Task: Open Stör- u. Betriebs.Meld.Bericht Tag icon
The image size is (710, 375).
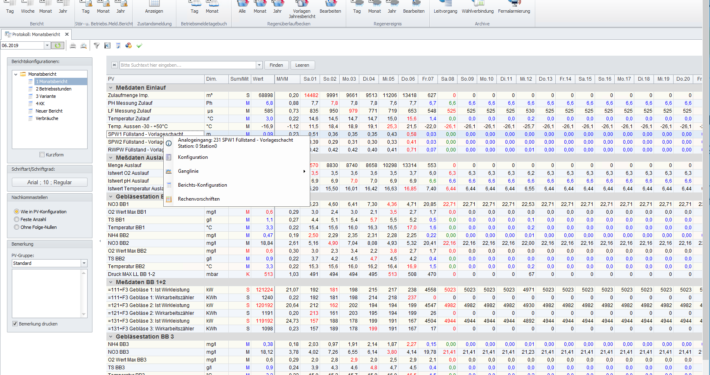Action: [x=86, y=7]
